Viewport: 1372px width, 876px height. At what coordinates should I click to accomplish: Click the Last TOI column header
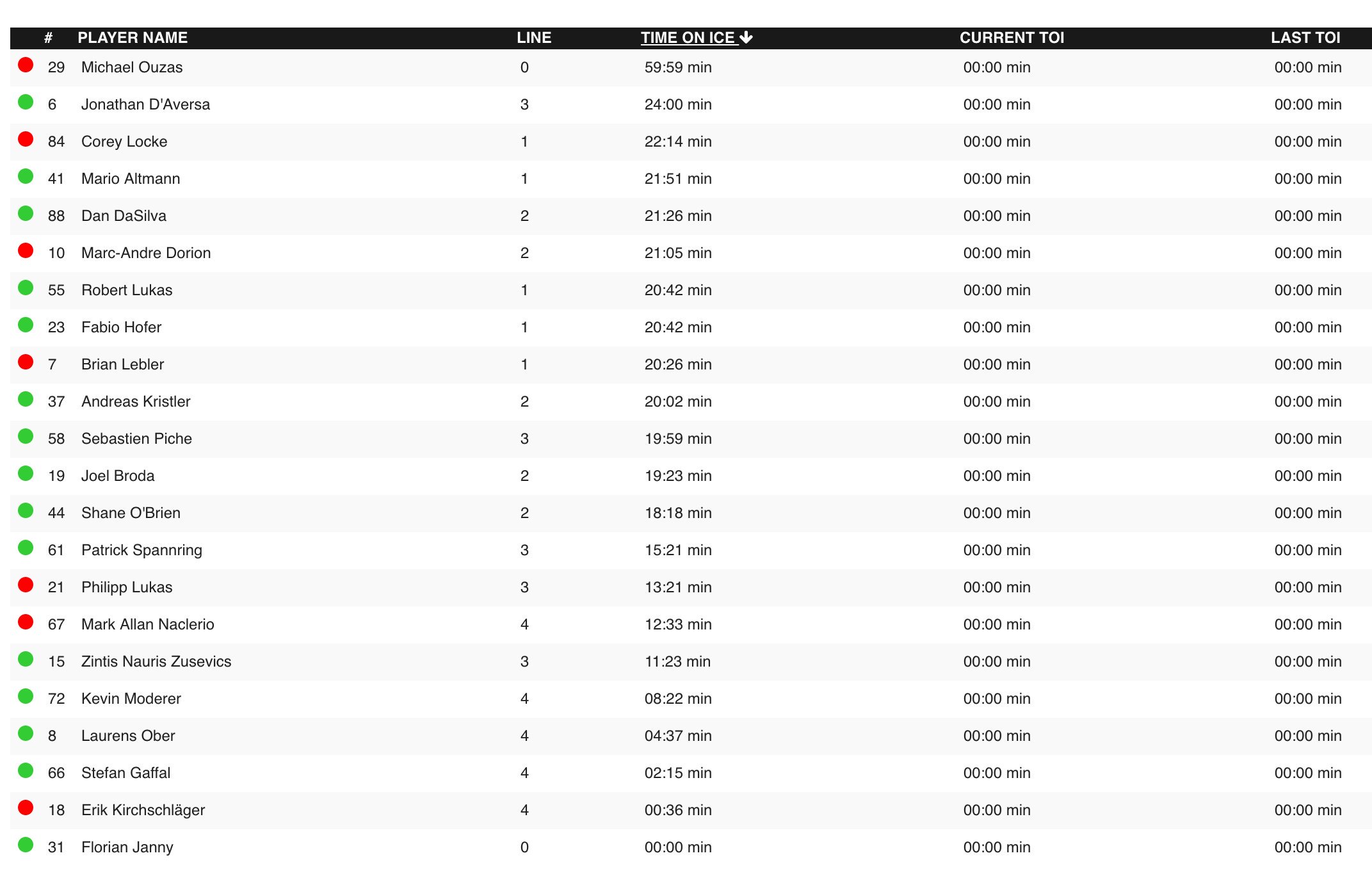click(x=1305, y=38)
